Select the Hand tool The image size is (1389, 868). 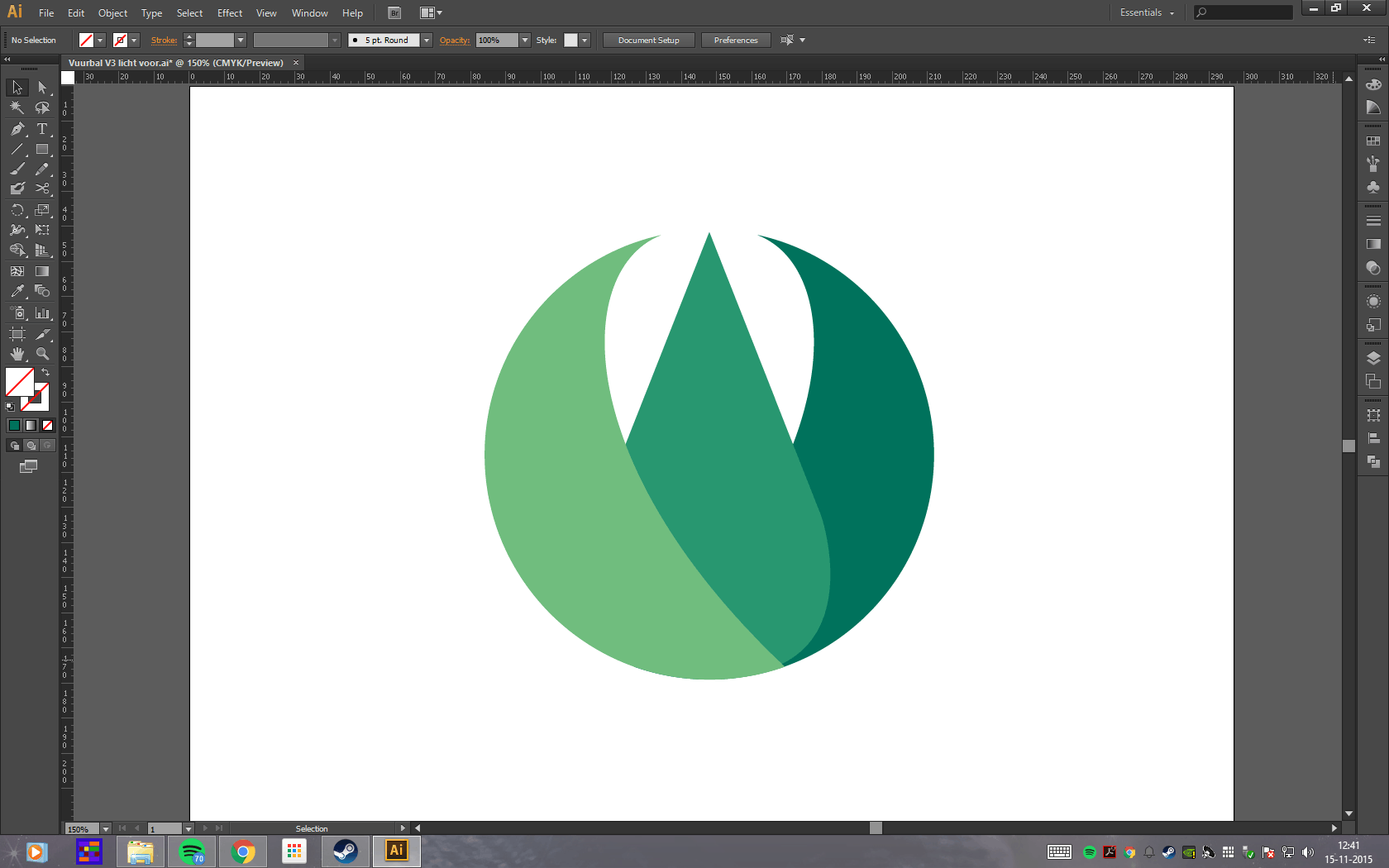pyautogui.click(x=17, y=354)
